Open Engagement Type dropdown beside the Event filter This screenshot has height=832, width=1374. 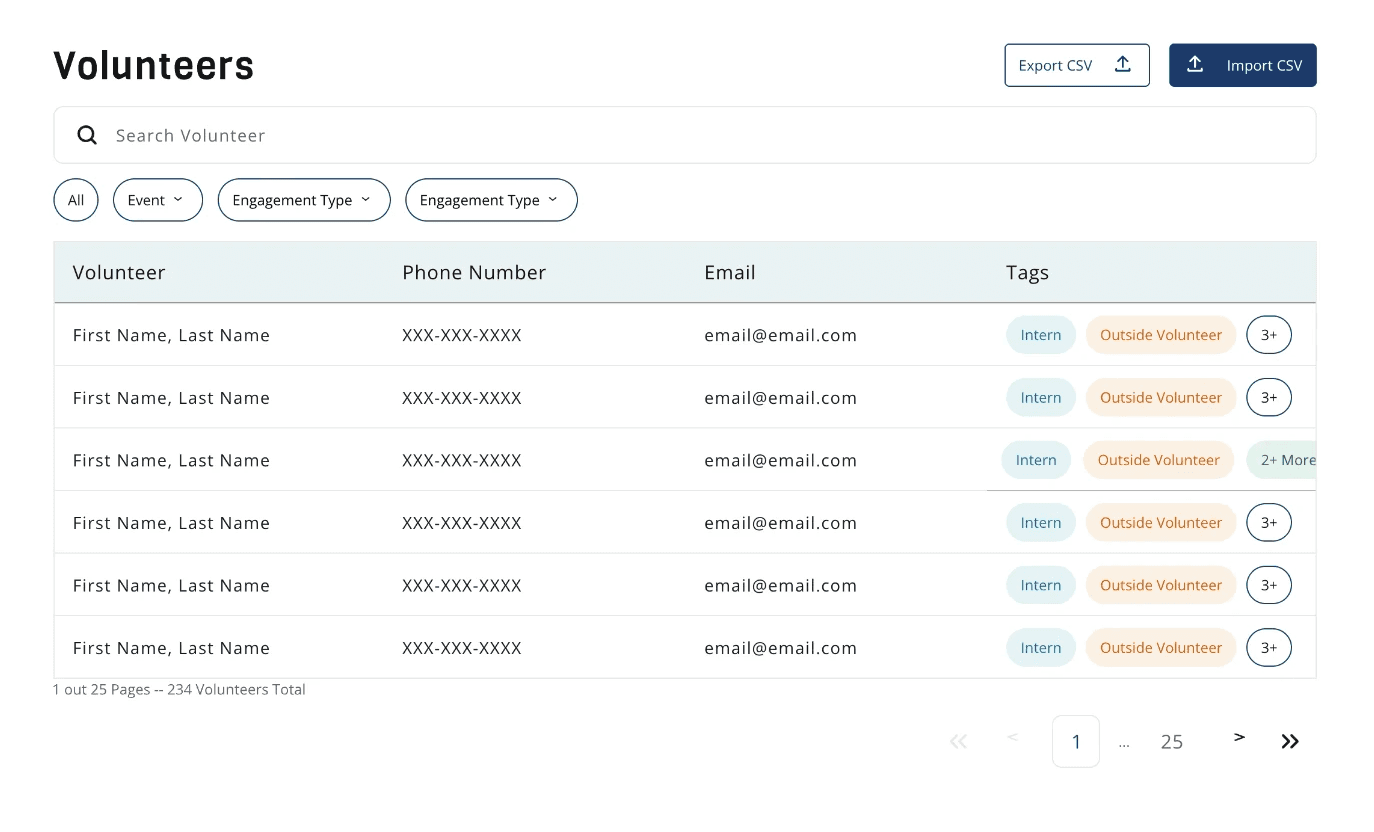pos(304,200)
